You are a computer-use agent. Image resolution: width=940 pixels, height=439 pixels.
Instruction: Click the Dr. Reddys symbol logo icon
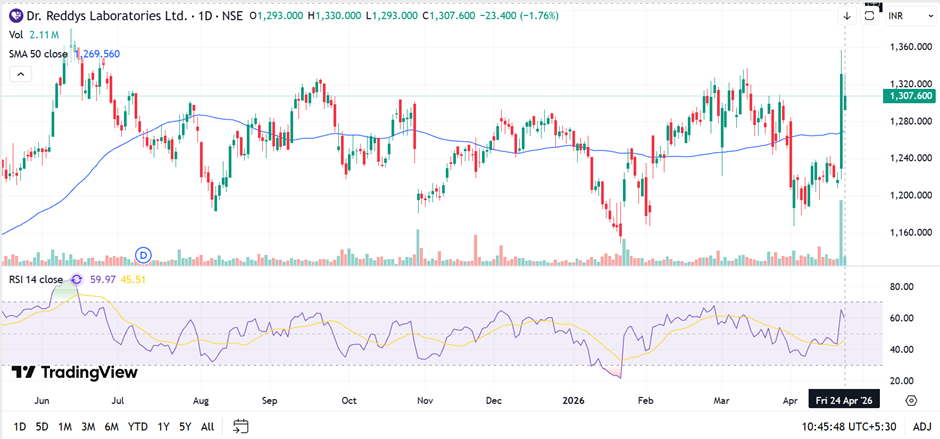pyautogui.click(x=15, y=17)
